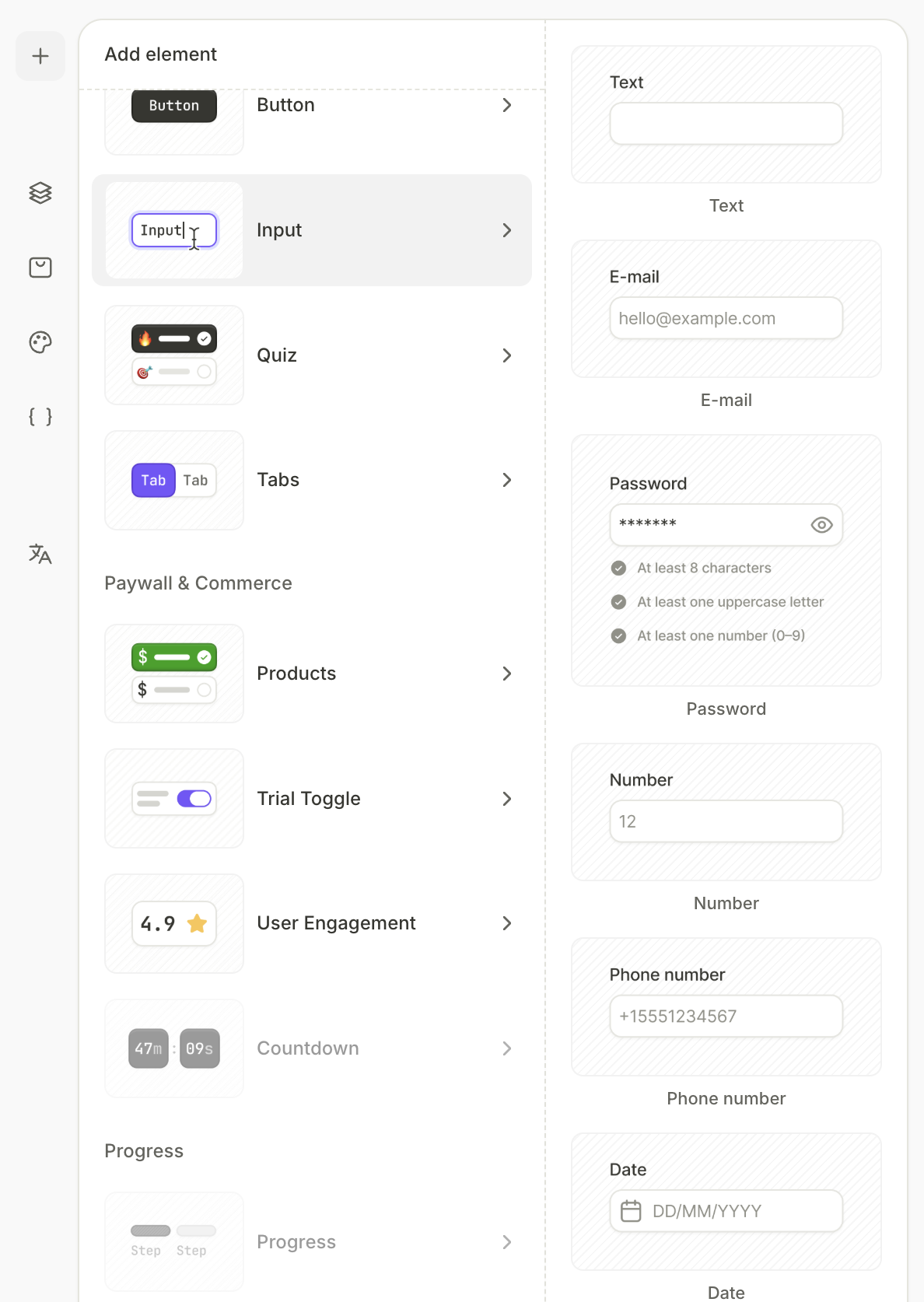Image resolution: width=924 pixels, height=1302 pixels.
Task: Choose the E-mail caption below the card
Action: 726,400
